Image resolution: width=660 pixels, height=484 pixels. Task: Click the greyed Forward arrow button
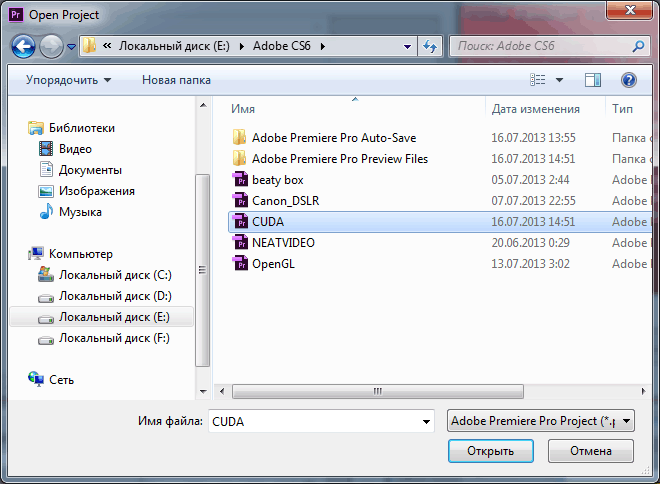pyautogui.click(x=51, y=46)
